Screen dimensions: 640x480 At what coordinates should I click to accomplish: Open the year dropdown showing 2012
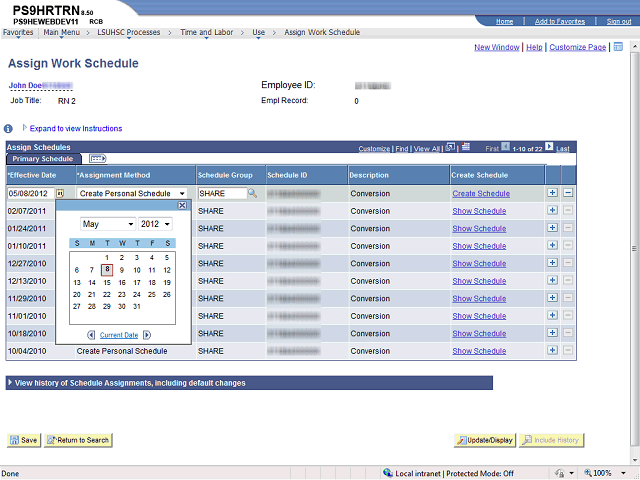[155, 224]
